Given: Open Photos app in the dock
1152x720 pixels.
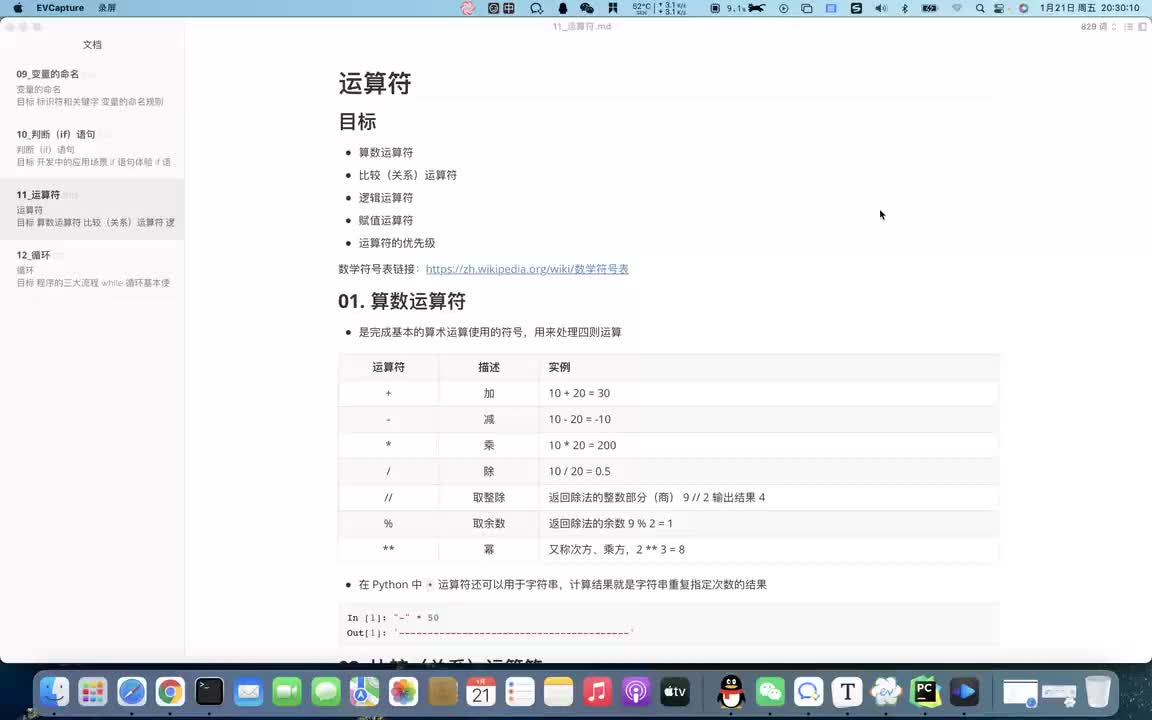Looking at the screenshot, I should pyautogui.click(x=403, y=691).
